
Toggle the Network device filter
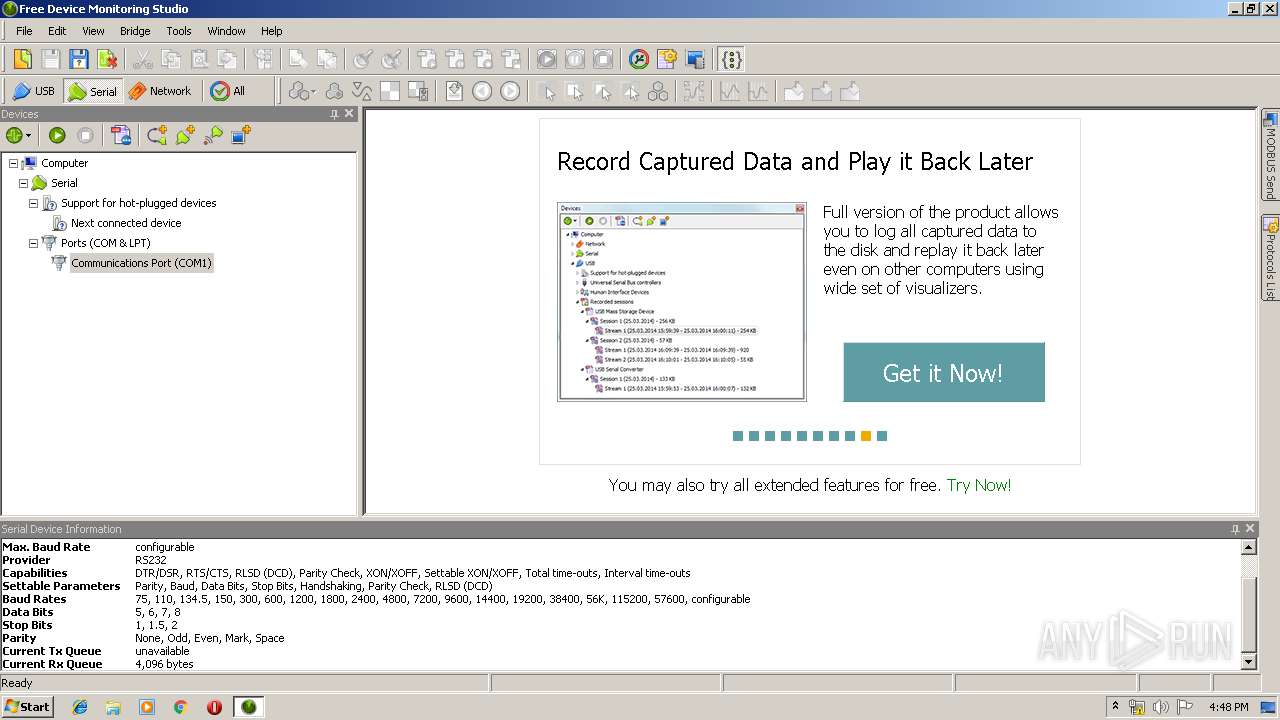[160, 91]
